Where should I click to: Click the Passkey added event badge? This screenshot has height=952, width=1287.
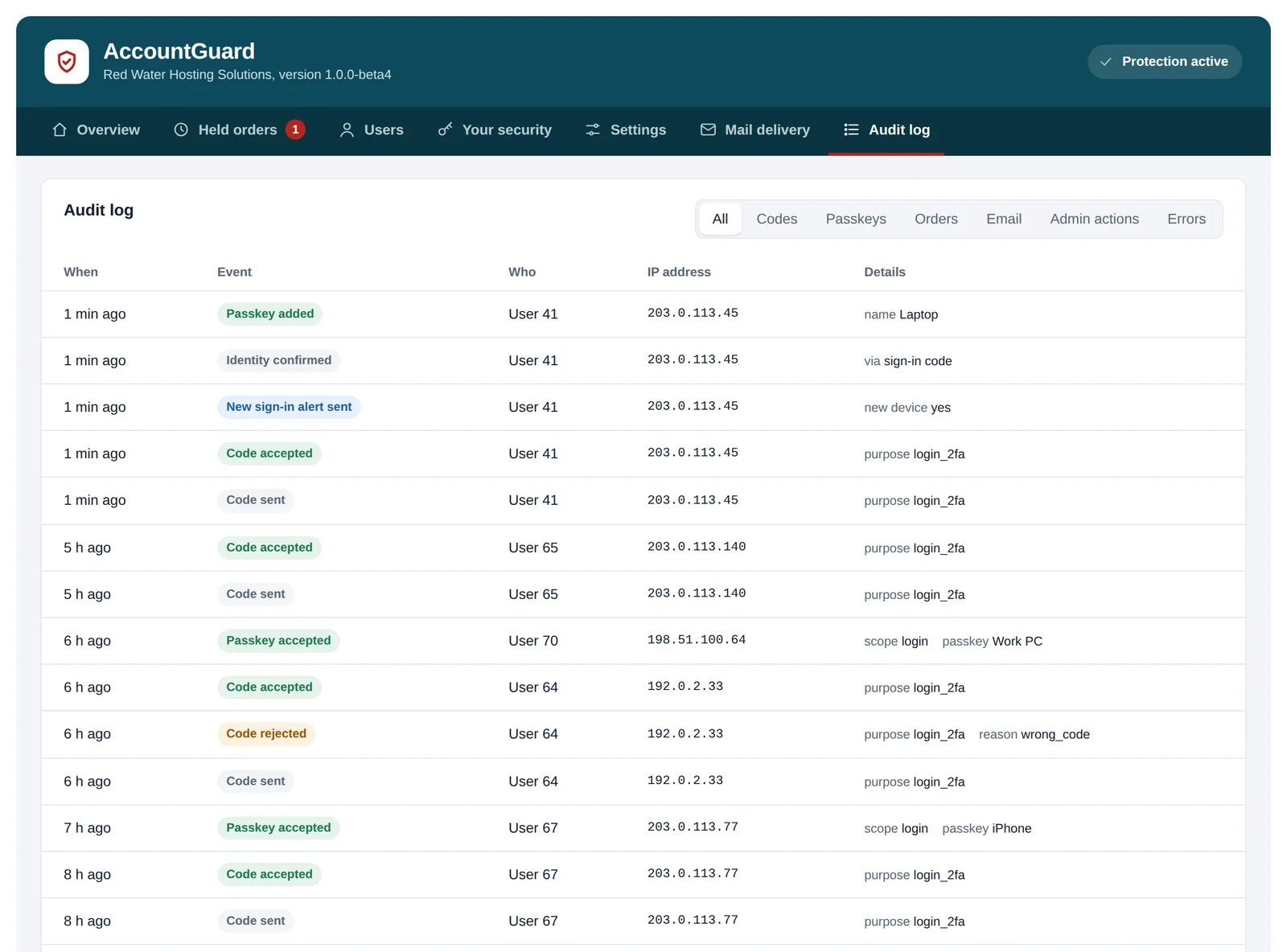tap(269, 314)
